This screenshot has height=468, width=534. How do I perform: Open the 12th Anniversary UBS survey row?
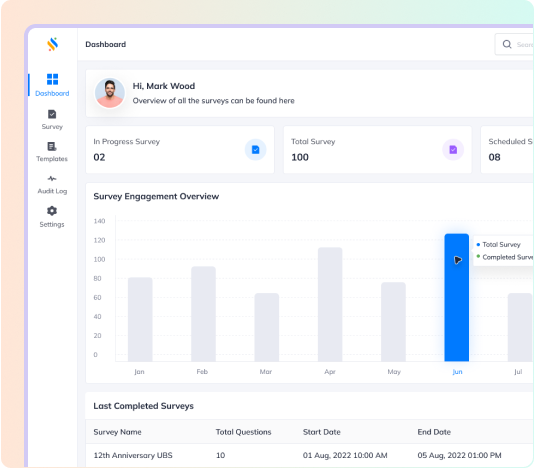click(309, 455)
